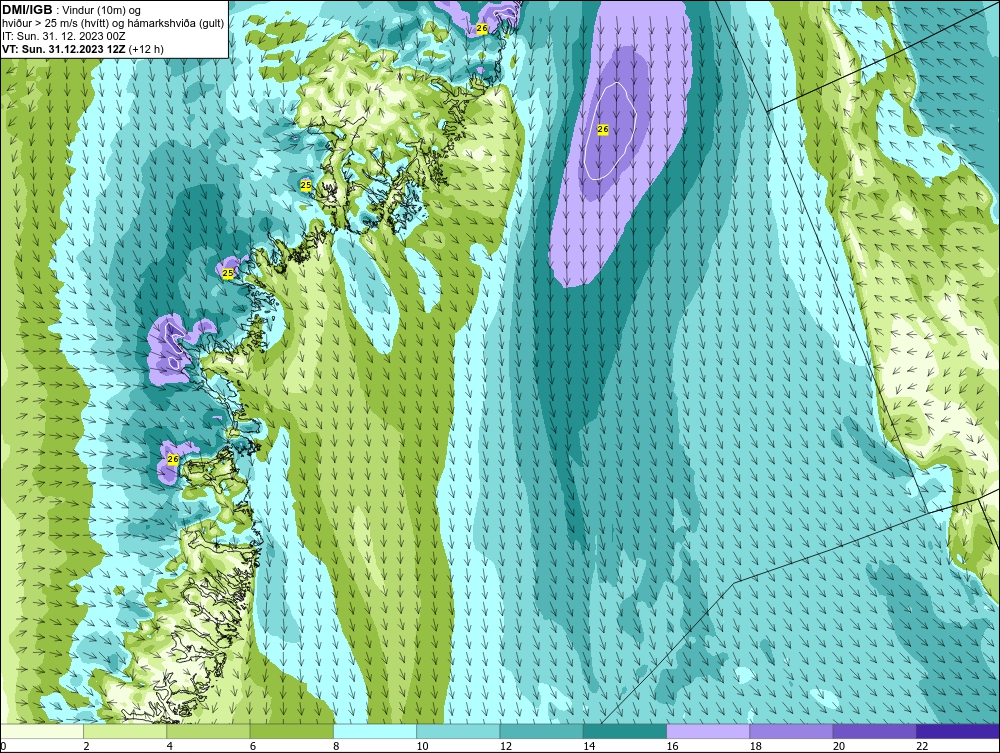The width and height of the screenshot is (1000, 753).
Task: Click the 26 gust label beside the southwest coast purple patch
Action: pyautogui.click(x=173, y=459)
